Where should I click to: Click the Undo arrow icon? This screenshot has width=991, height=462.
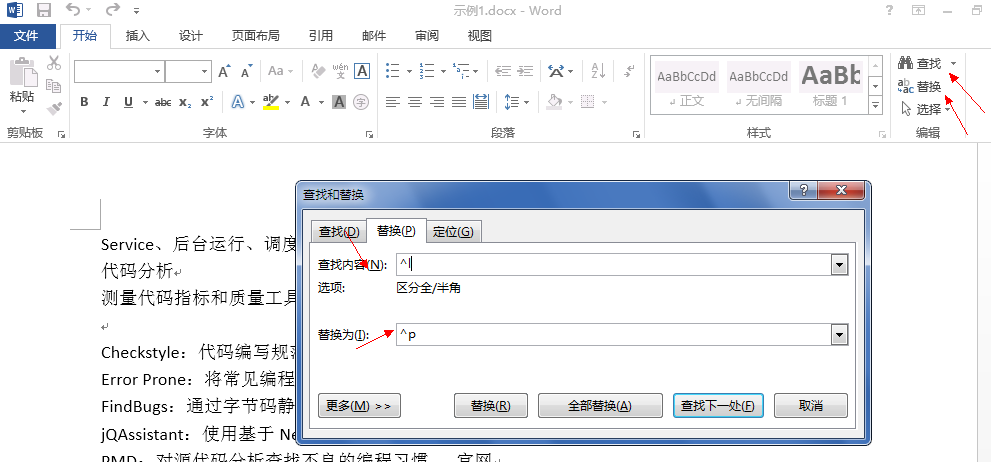point(73,10)
